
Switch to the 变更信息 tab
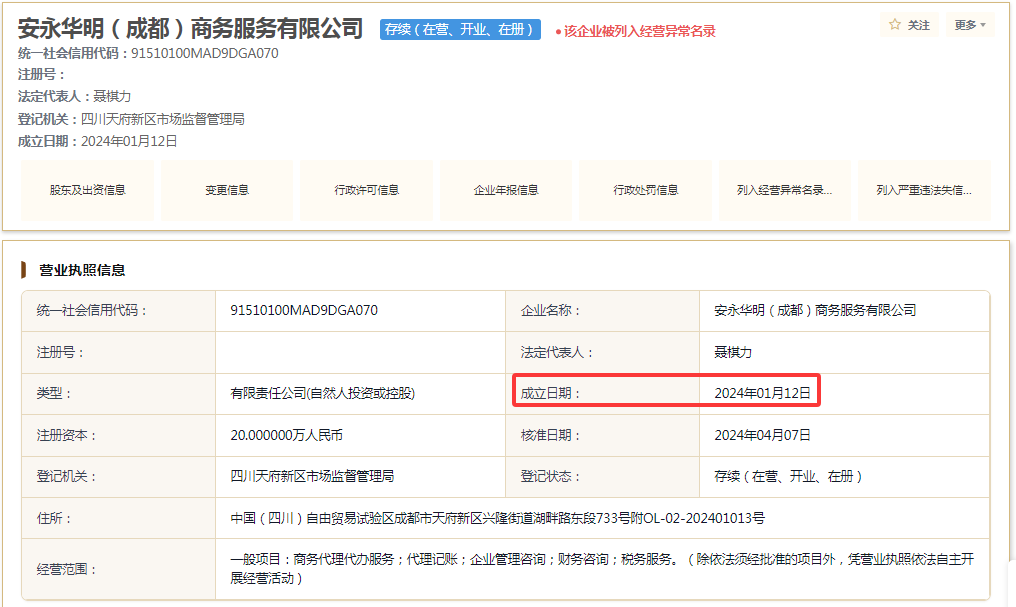point(227,190)
